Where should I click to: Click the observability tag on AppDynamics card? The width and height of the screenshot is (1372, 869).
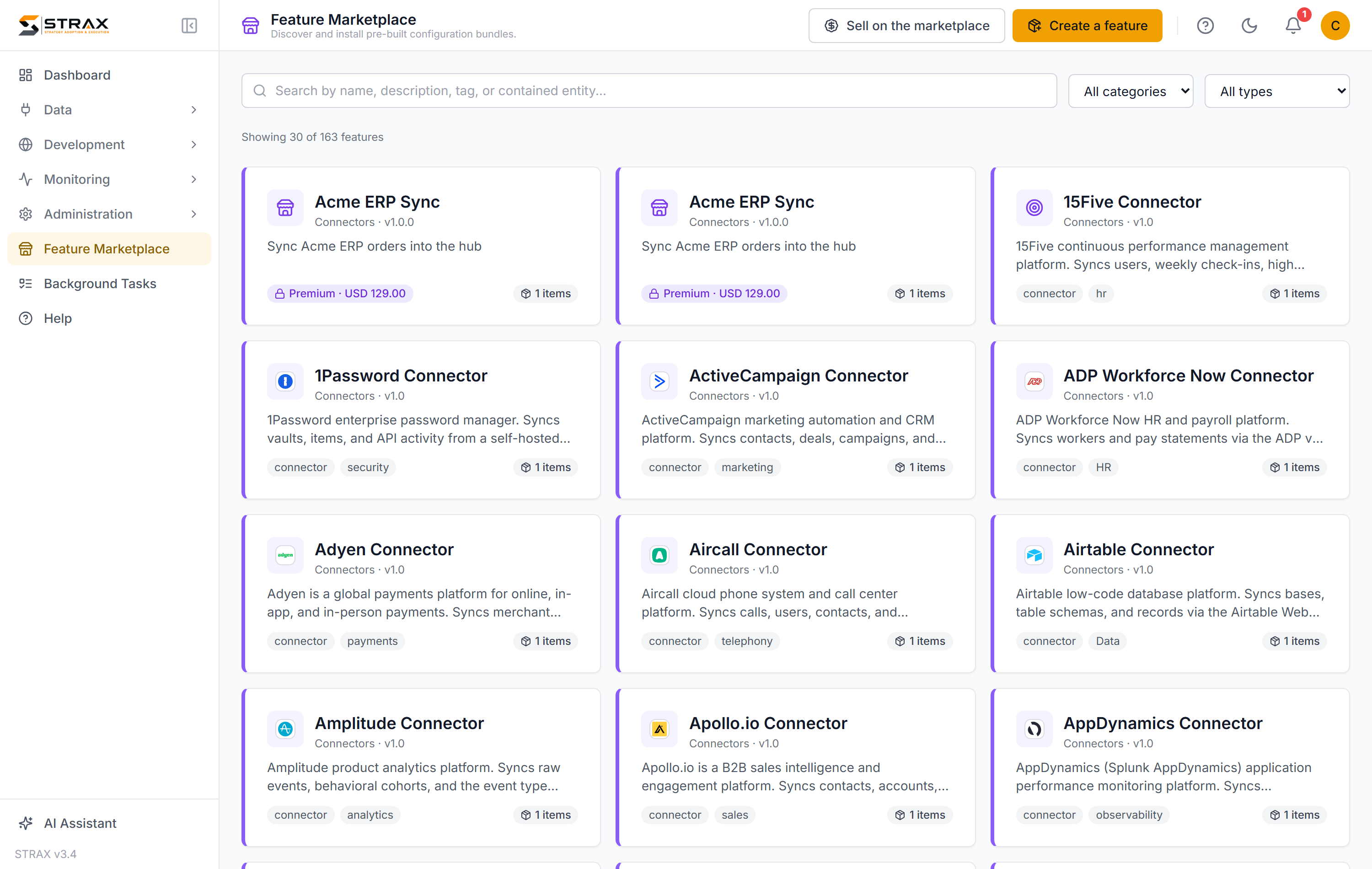(1129, 815)
